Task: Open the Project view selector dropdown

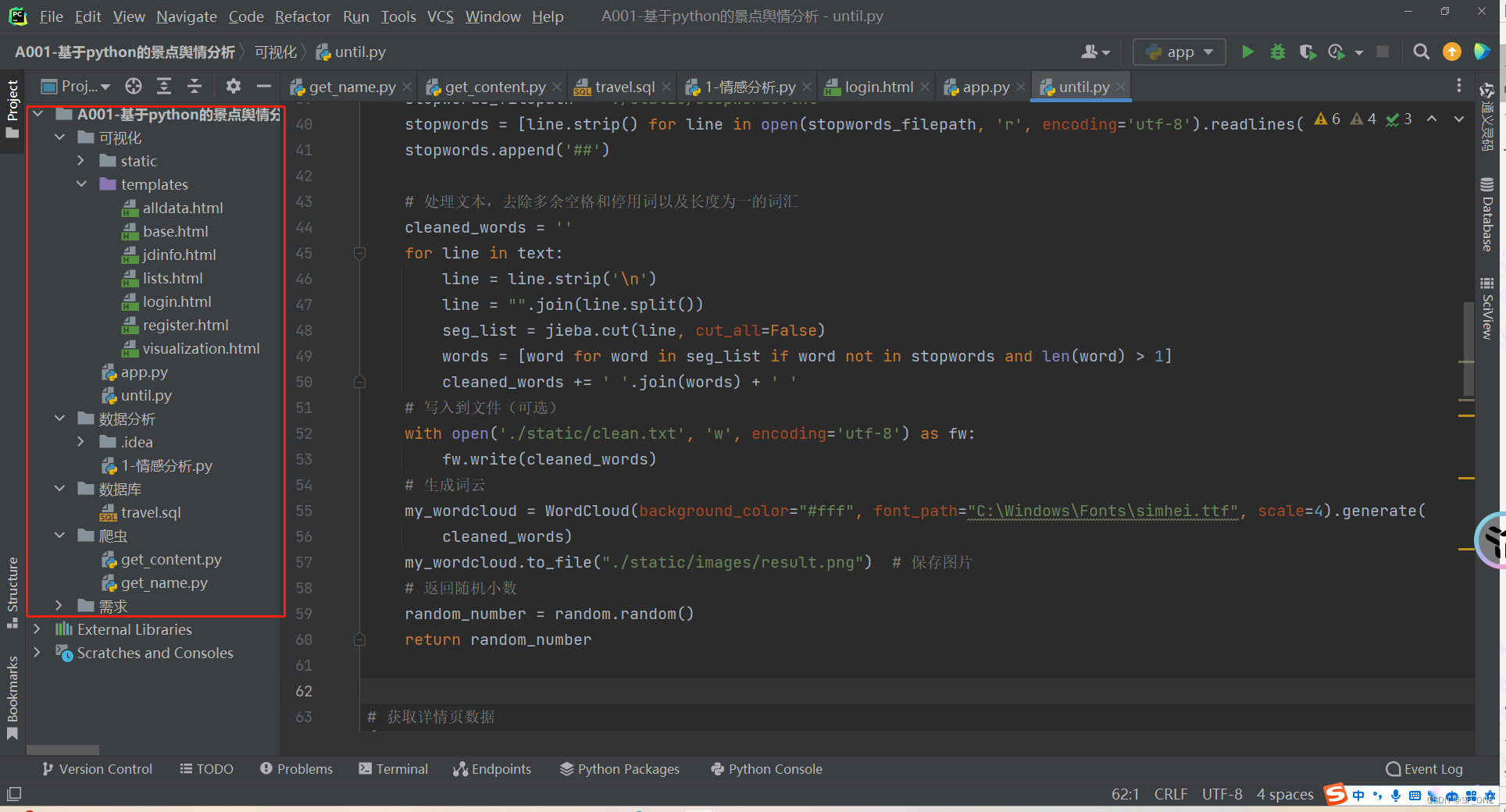Action: click(x=76, y=86)
